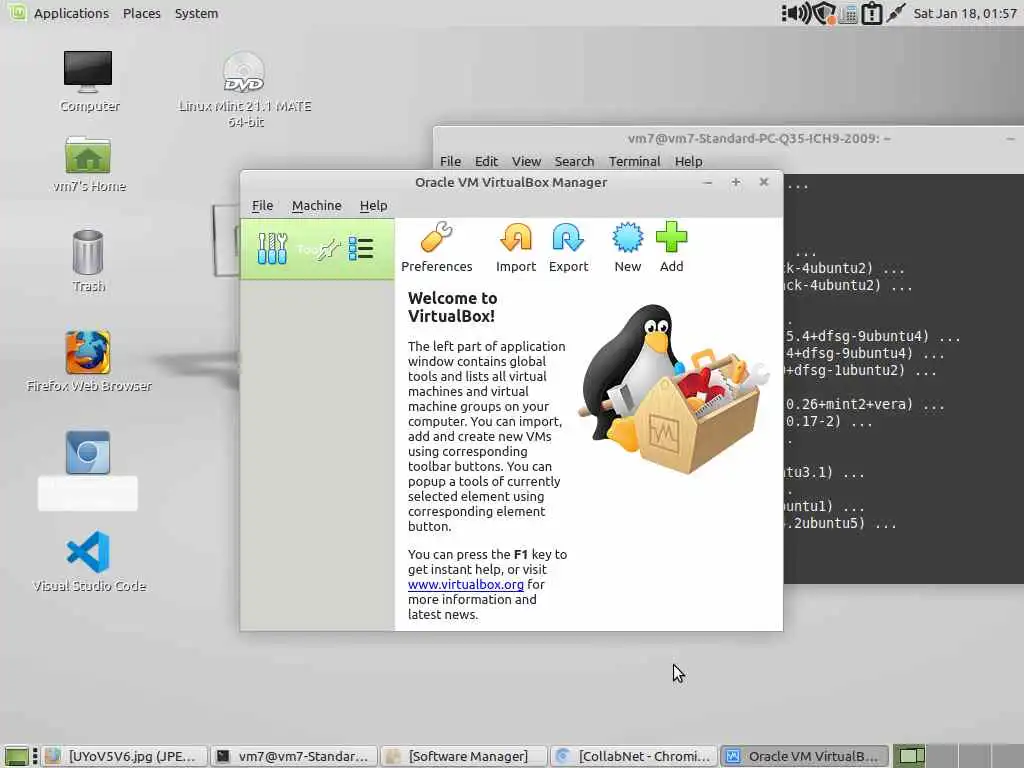Screen dimensions: 1024x768
Task: Select the Visual Studio Code desktop icon
Action: [x=89, y=561]
